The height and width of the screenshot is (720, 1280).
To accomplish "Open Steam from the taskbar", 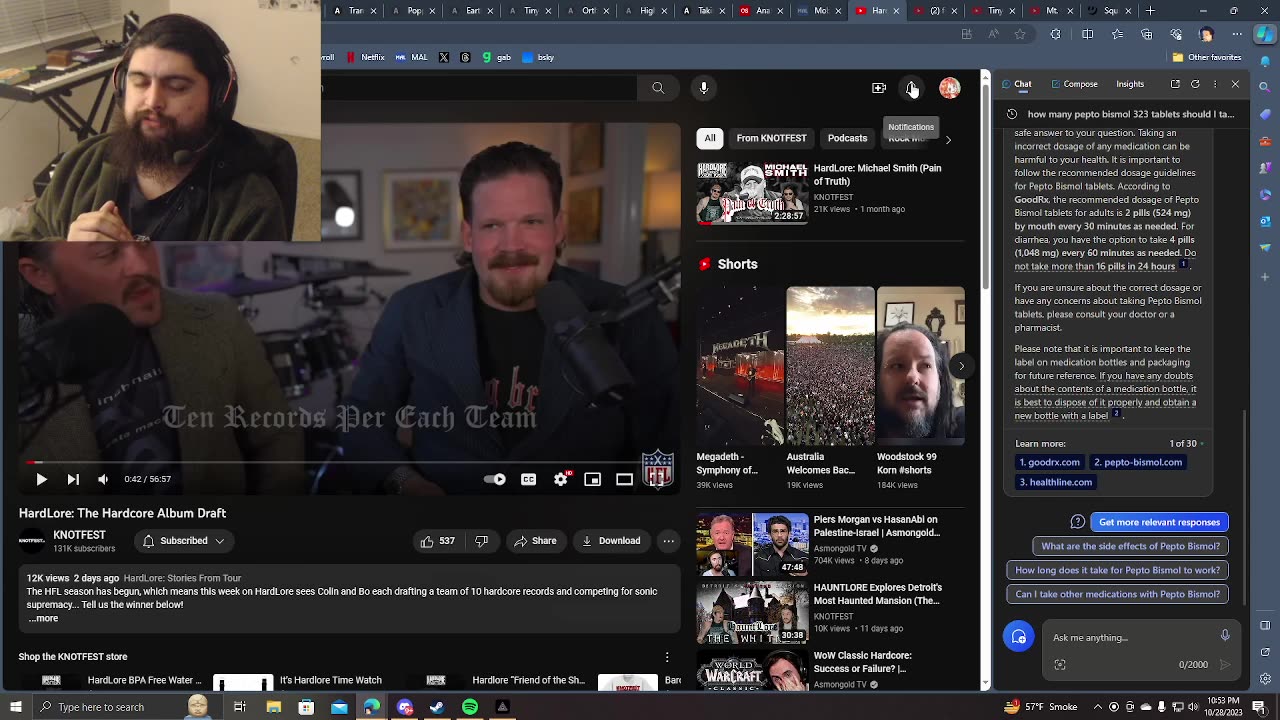I will coord(437,707).
